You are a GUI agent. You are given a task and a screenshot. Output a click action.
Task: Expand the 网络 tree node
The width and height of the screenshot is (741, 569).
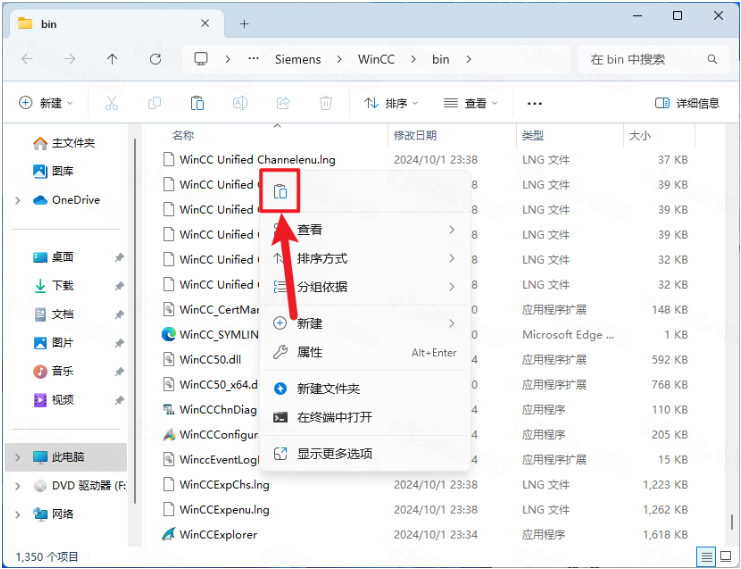[18, 514]
